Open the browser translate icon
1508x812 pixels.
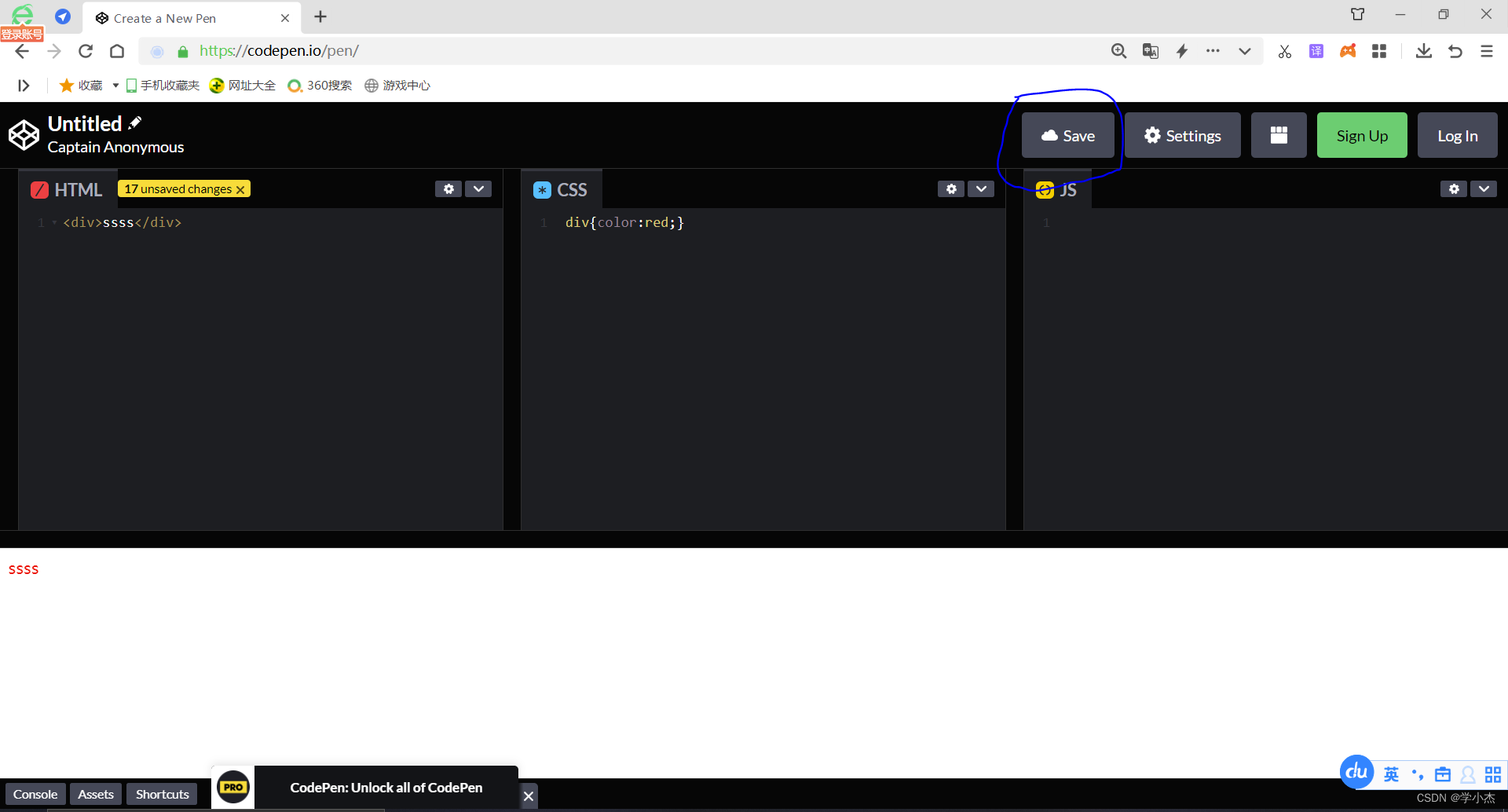pos(1150,51)
